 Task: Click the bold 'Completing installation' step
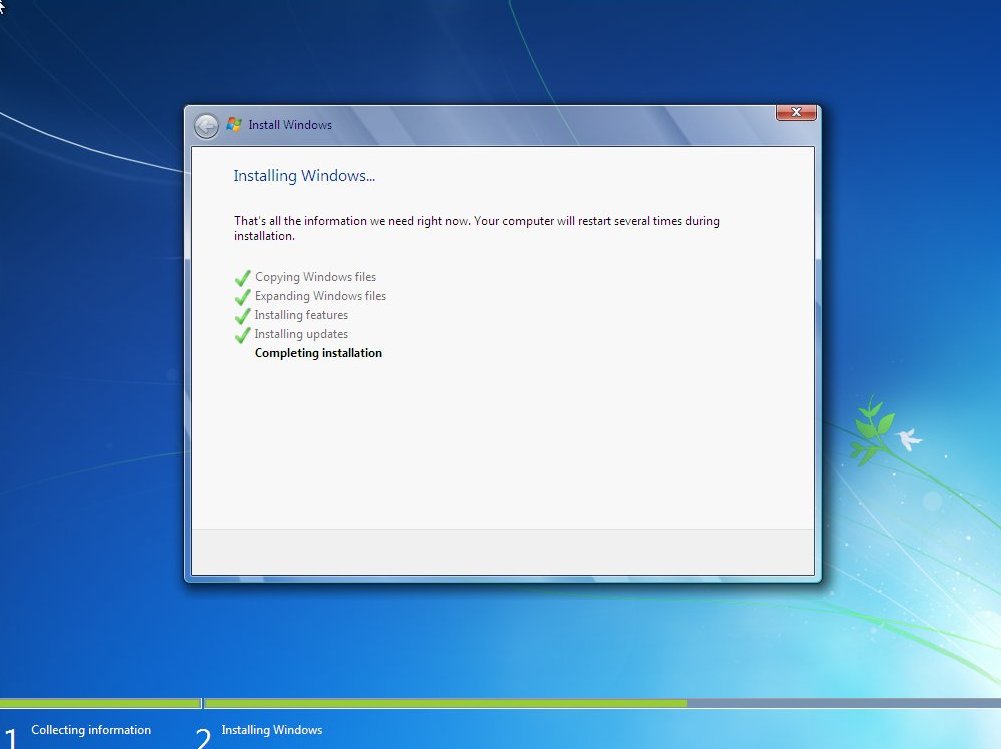318,353
